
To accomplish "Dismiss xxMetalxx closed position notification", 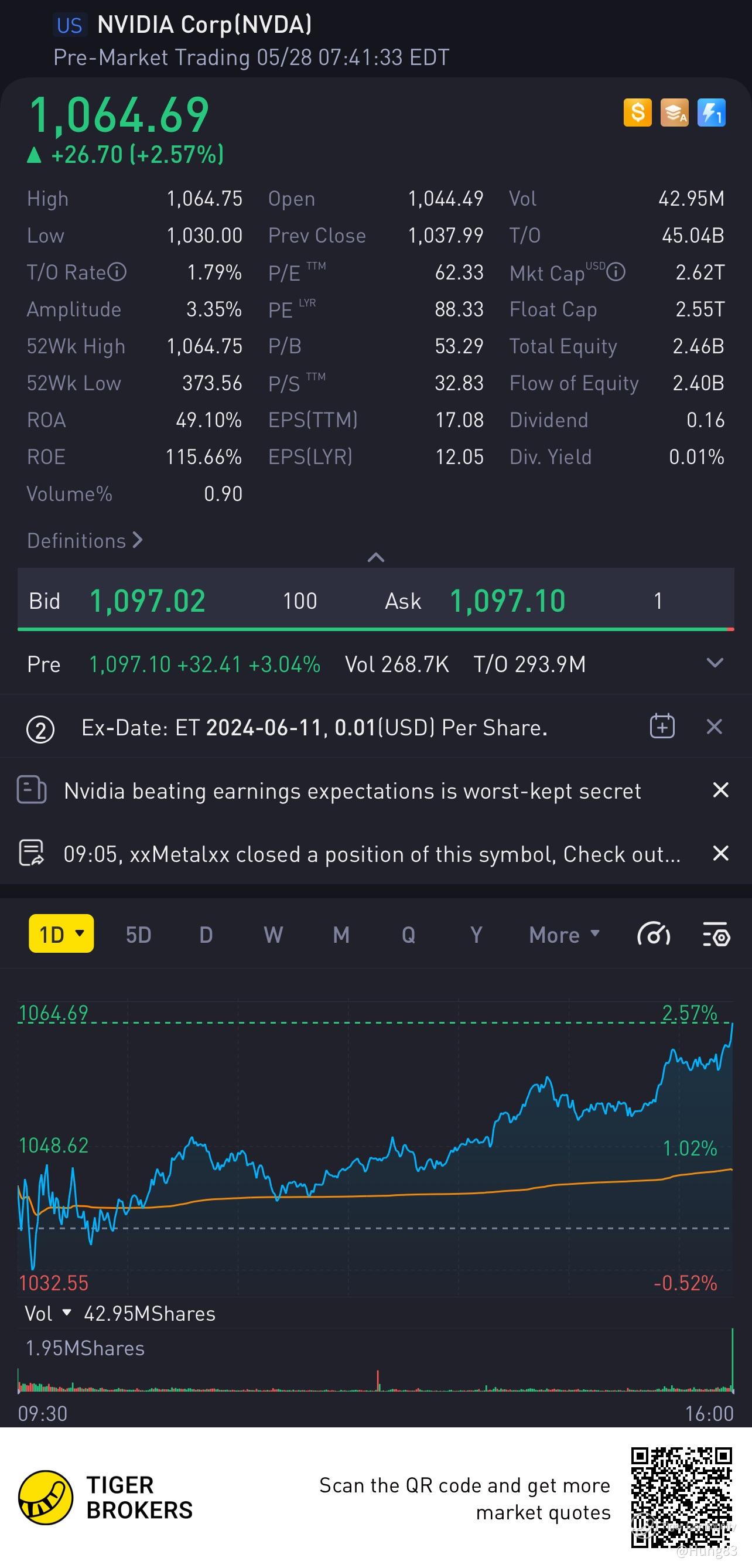I will (x=720, y=853).
